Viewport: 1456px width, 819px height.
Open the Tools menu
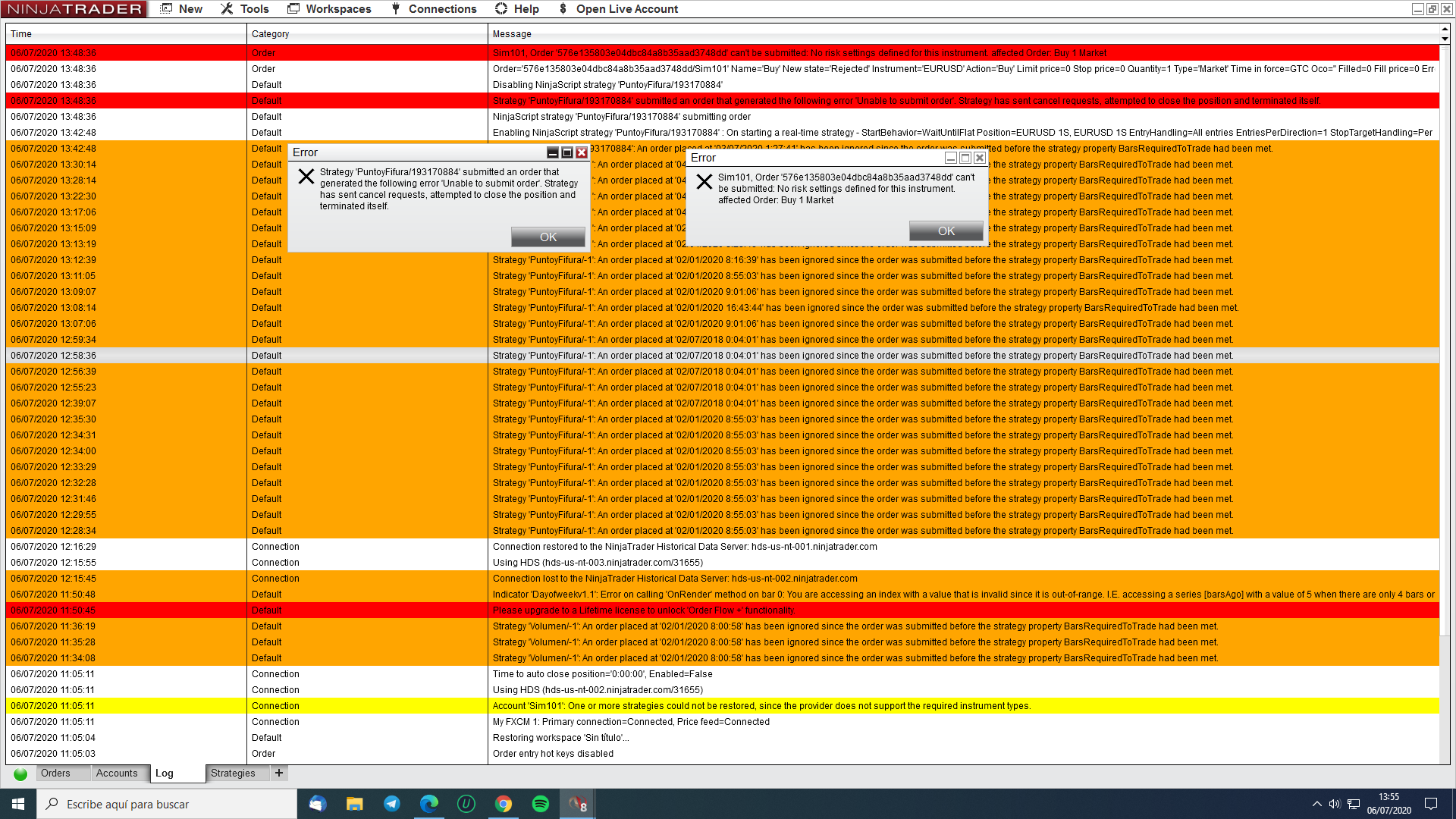pyautogui.click(x=245, y=9)
